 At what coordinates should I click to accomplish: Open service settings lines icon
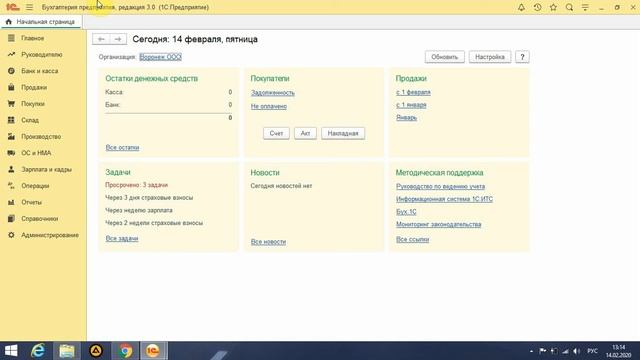585,7
